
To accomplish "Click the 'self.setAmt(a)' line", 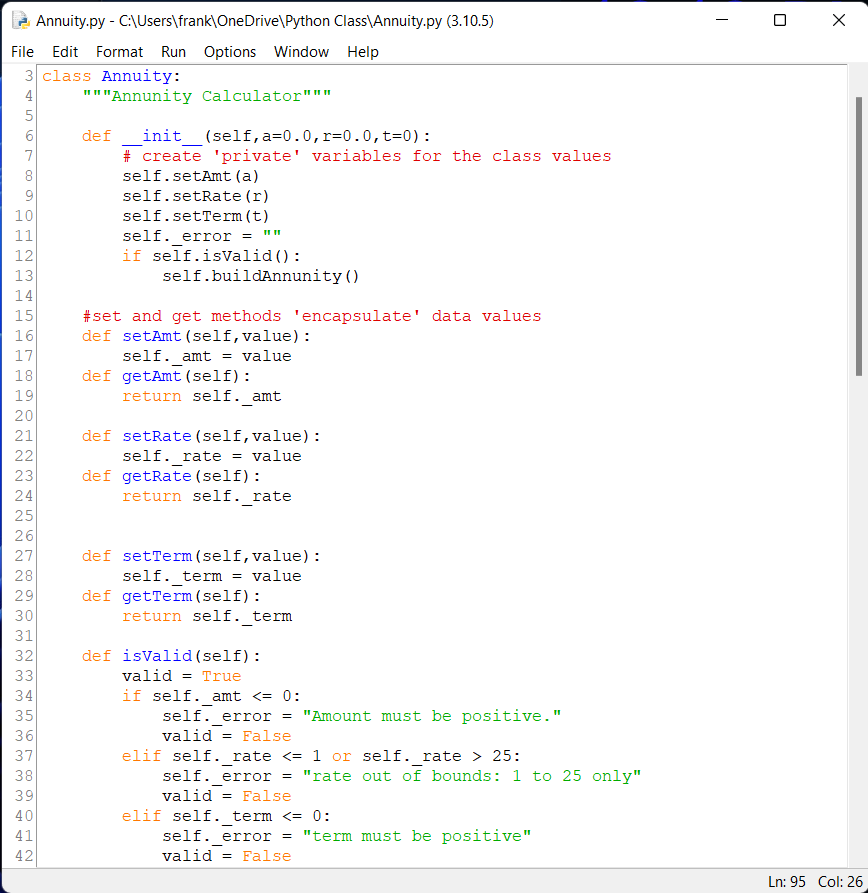I will (x=191, y=176).
